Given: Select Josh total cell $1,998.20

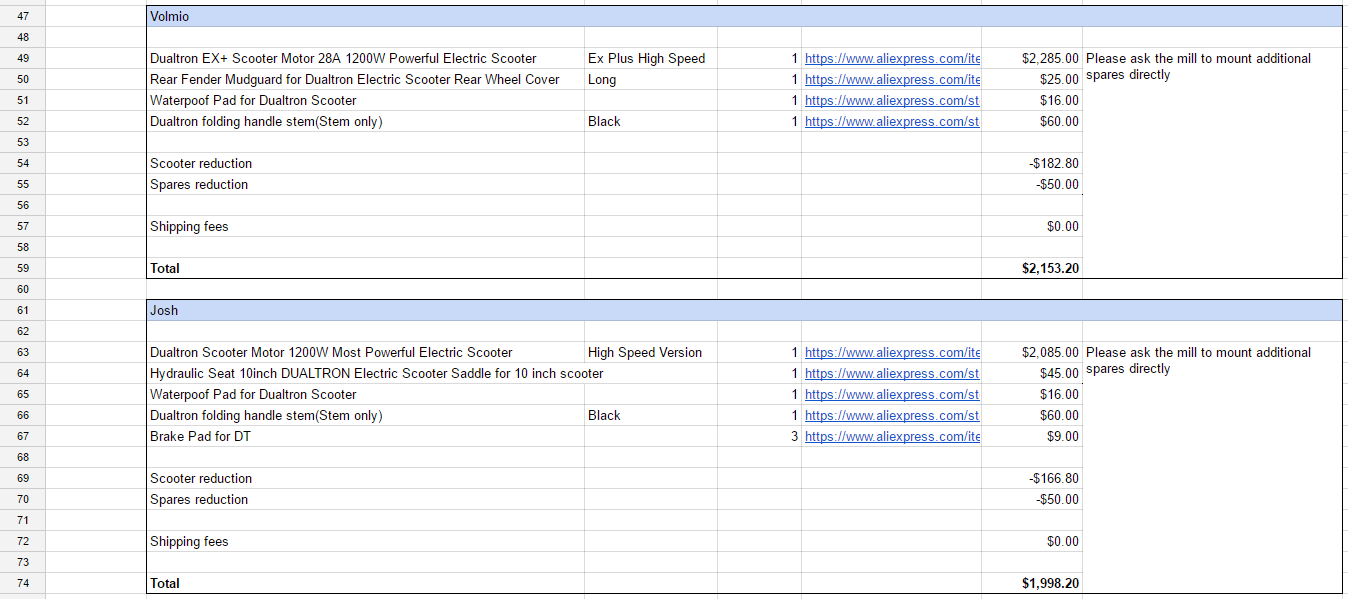Looking at the screenshot, I should [x=1032, y=584].
